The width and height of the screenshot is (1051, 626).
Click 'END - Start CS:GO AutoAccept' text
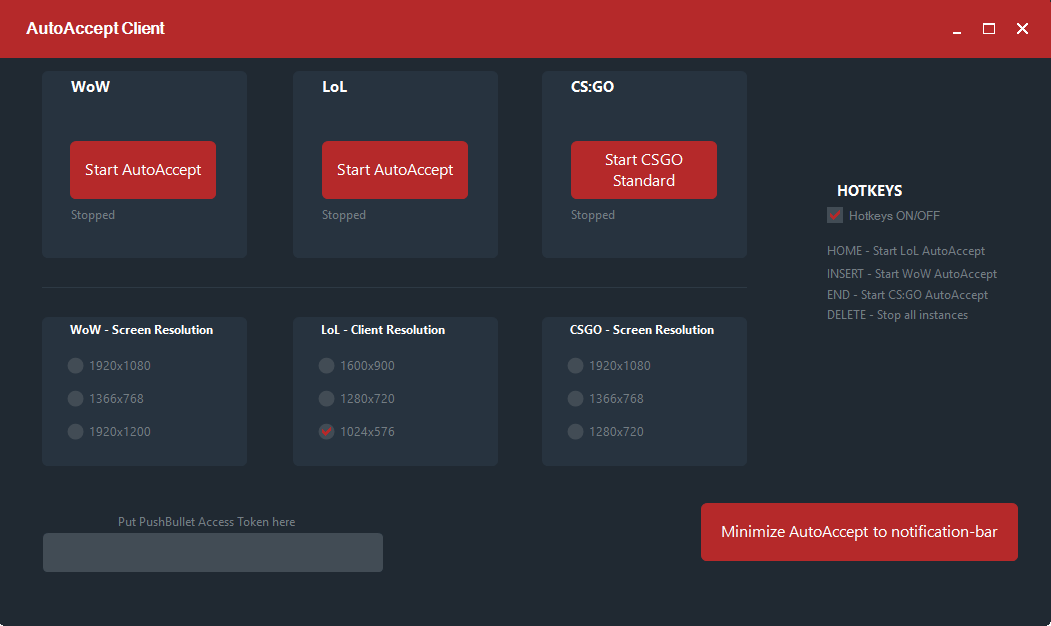coord(908,294)
